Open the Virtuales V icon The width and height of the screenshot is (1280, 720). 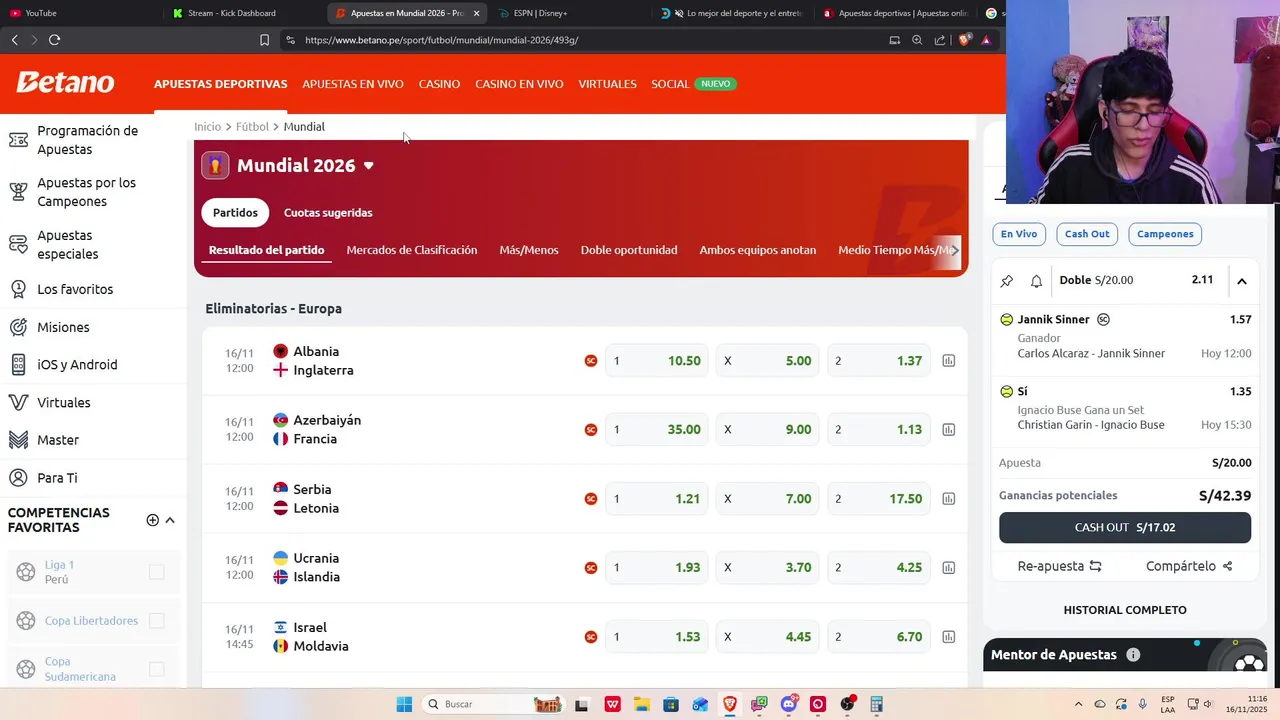[x=18, y=402]
